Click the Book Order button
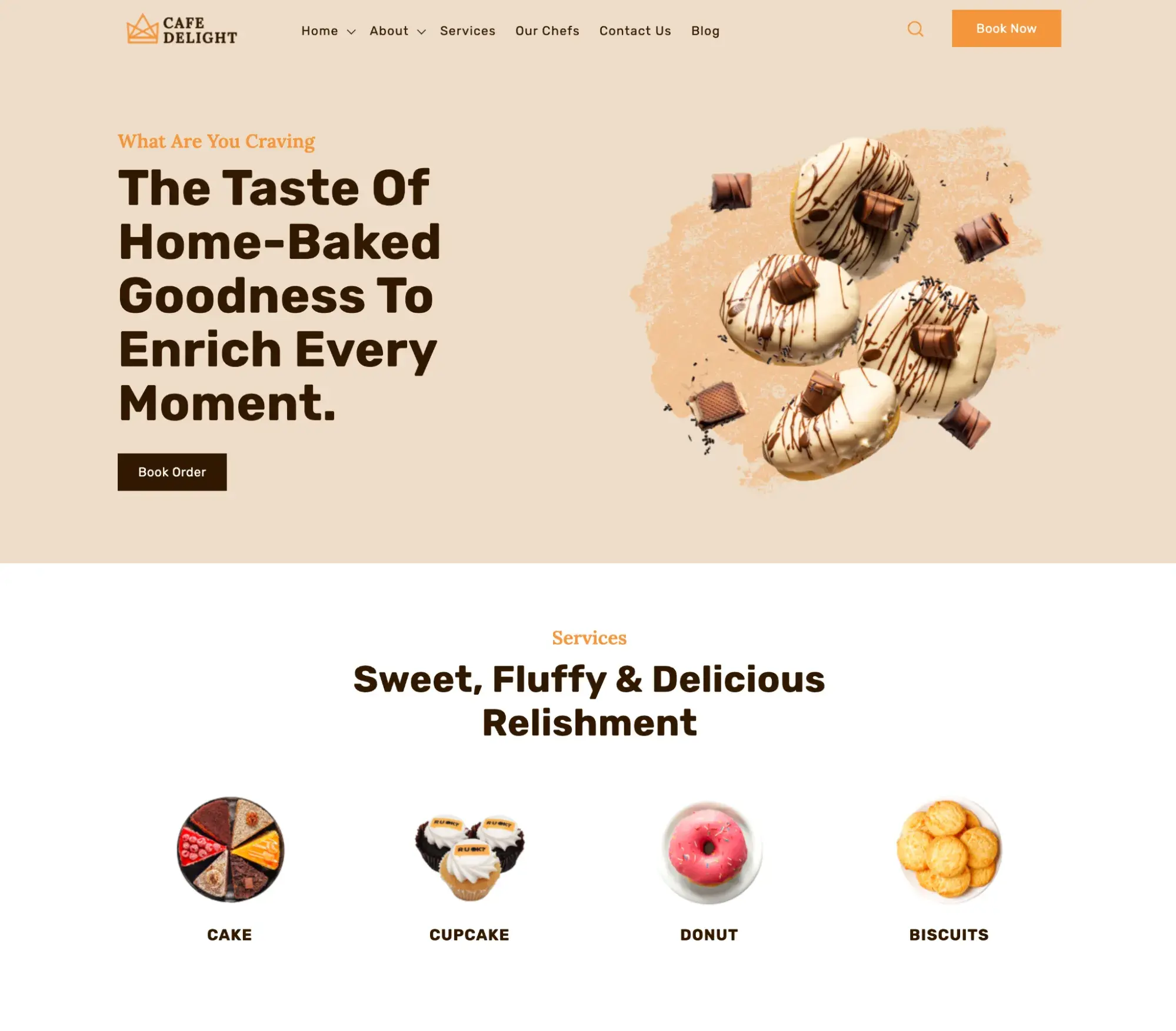Image resolution: width=1176 pixels, height=1031 pixels. click(x=172, y=472)
